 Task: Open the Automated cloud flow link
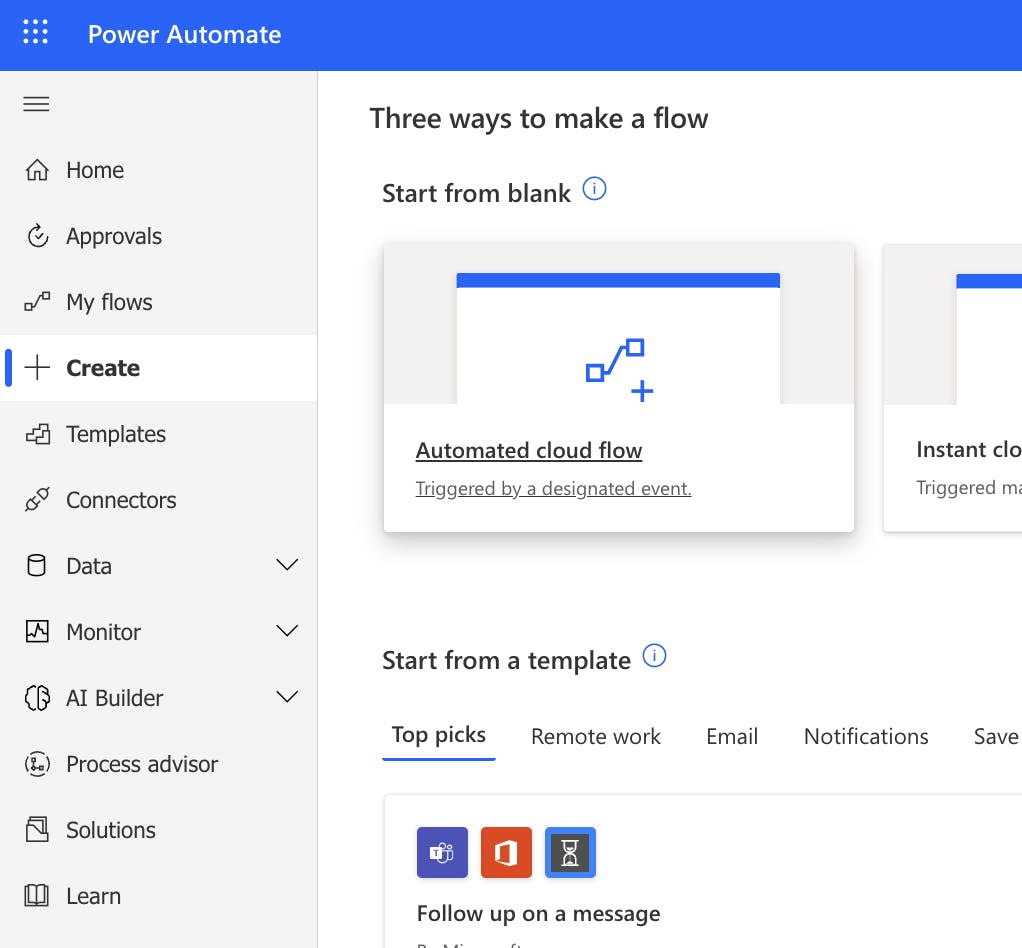click(529, 451)
